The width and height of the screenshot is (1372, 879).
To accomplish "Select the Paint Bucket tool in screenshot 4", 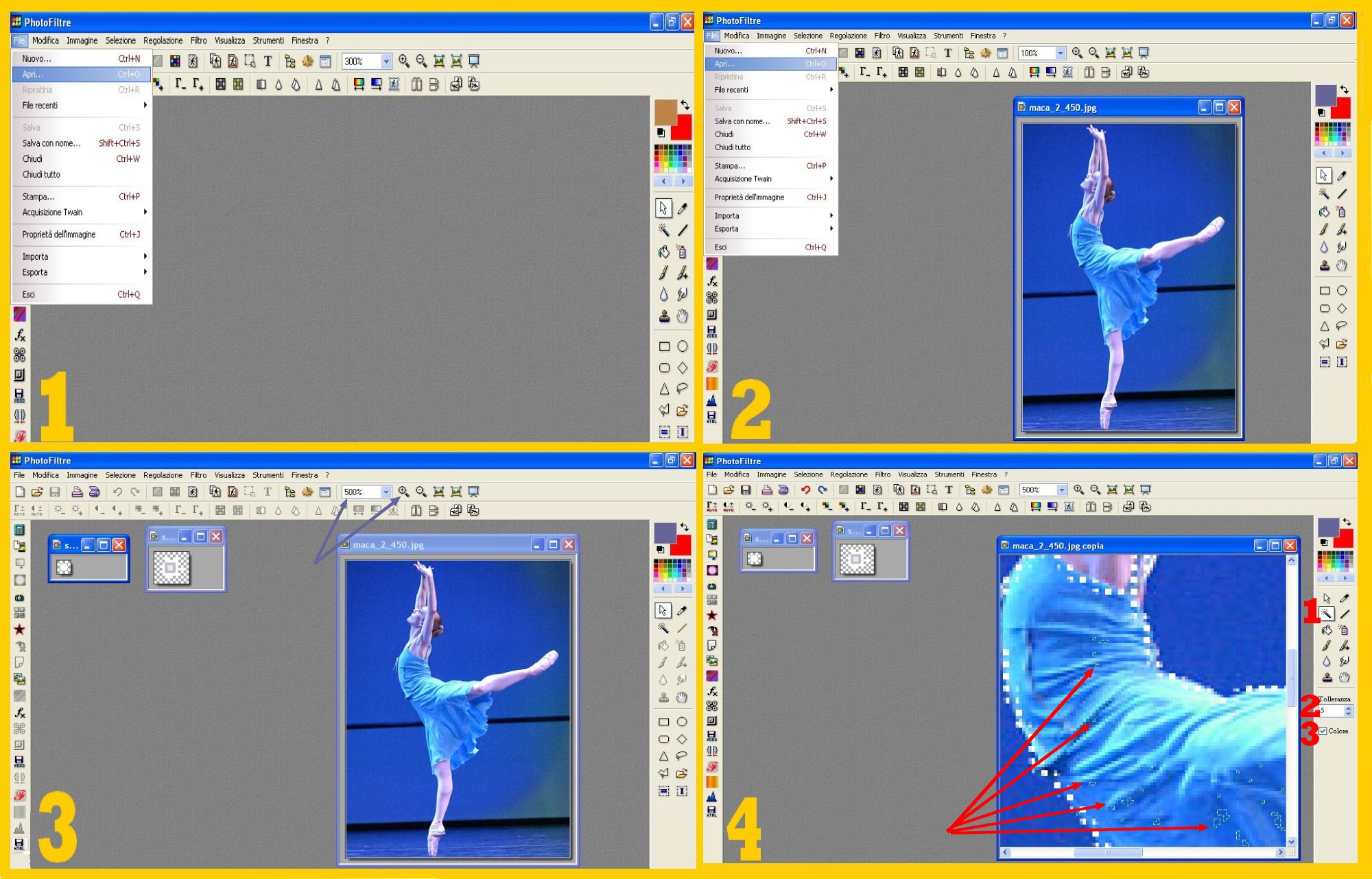I will click(1326, 629).
